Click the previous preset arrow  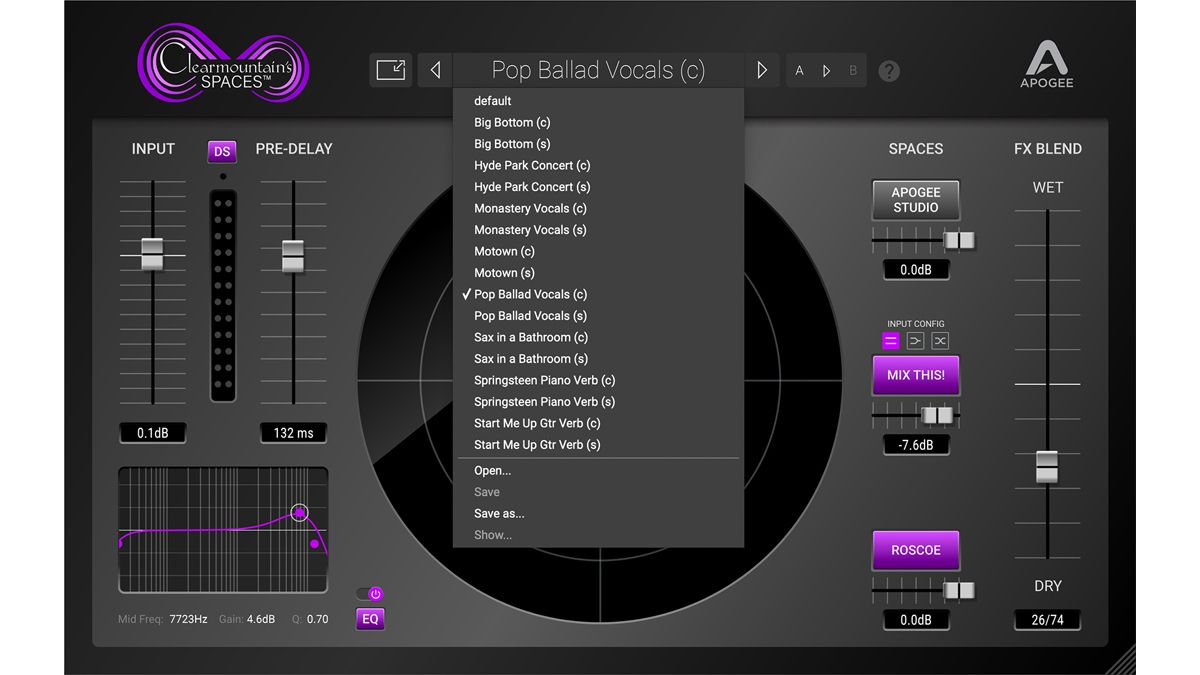435,69
